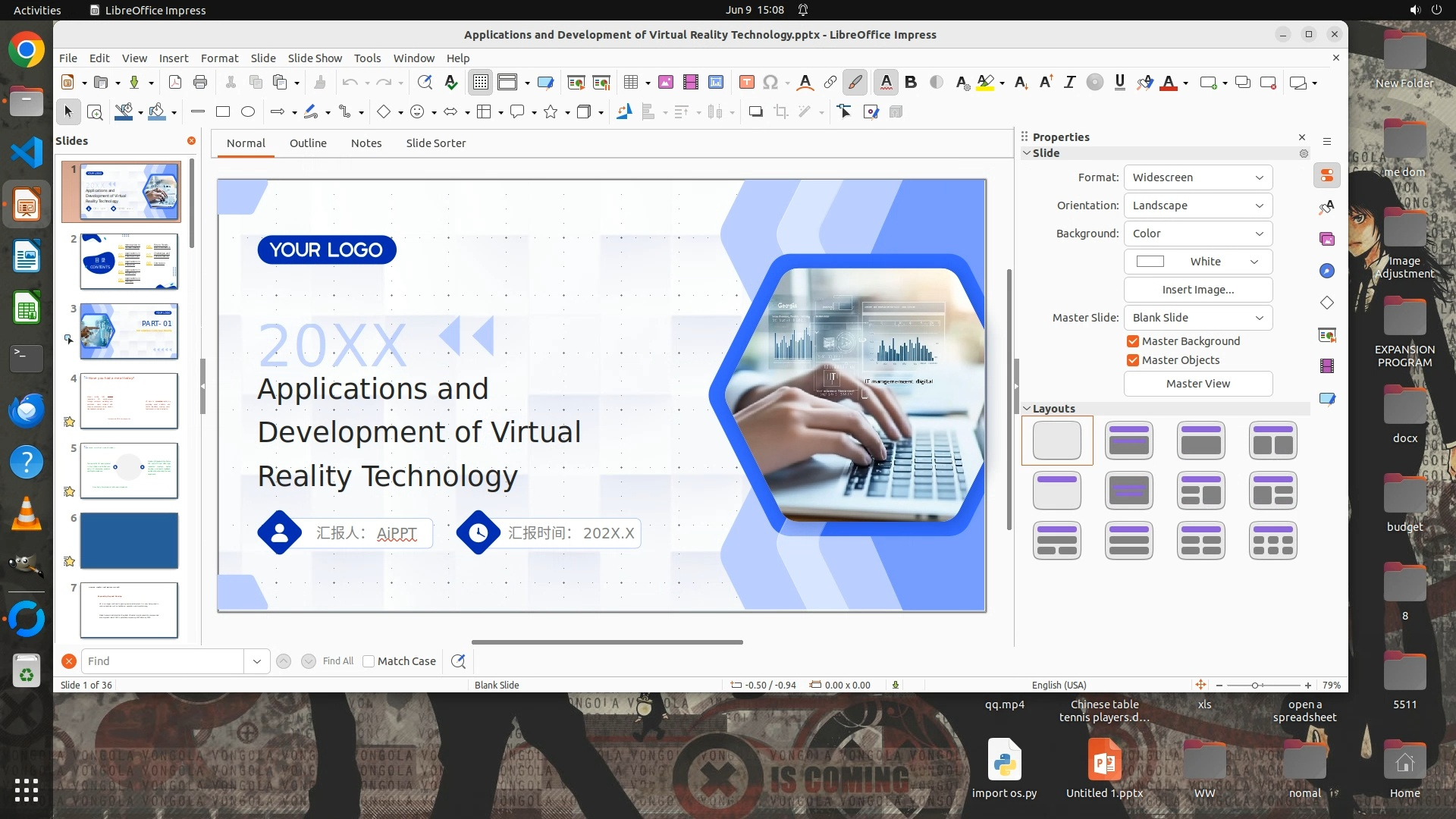Screen dimensions: 1456x819
Task: Click the Bold formatting icon
Action: pos(911,82)
